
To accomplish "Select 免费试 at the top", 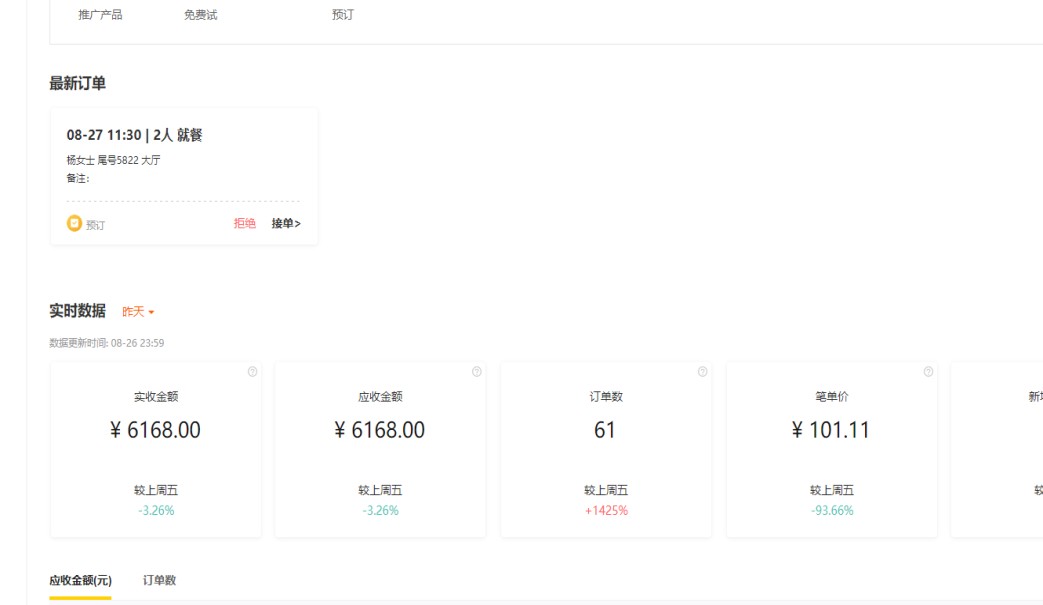I will [200, 15].
